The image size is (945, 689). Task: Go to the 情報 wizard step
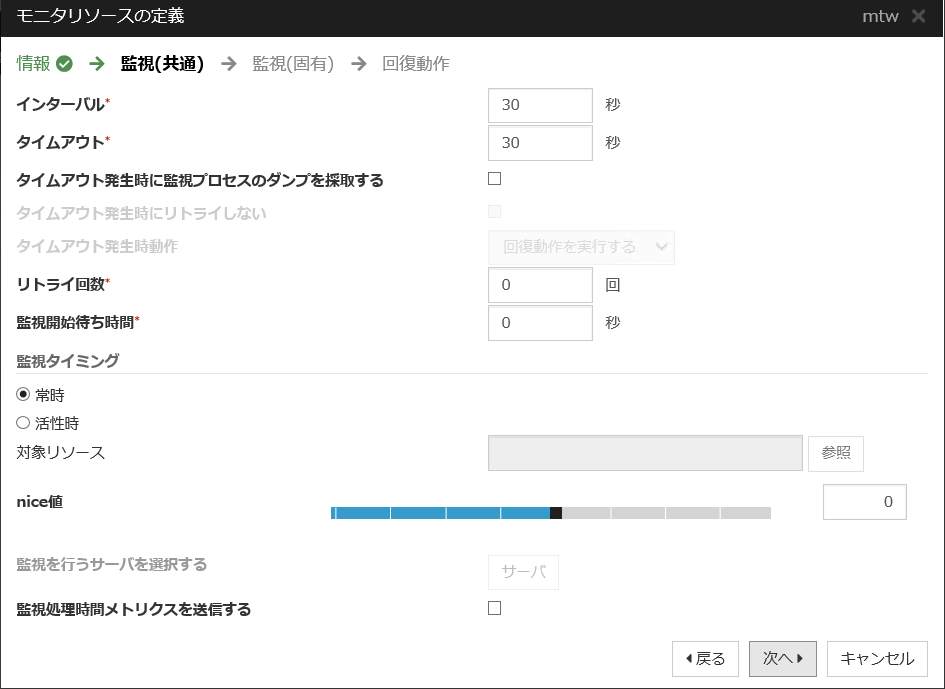tap(34, 63)
